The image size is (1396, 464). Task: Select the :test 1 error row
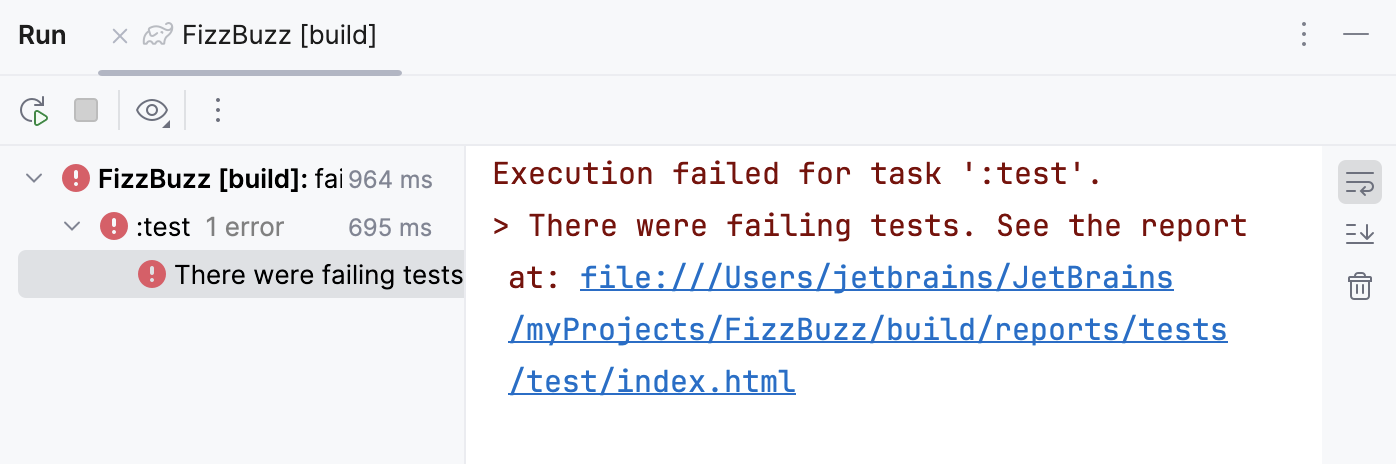point(244,227)
